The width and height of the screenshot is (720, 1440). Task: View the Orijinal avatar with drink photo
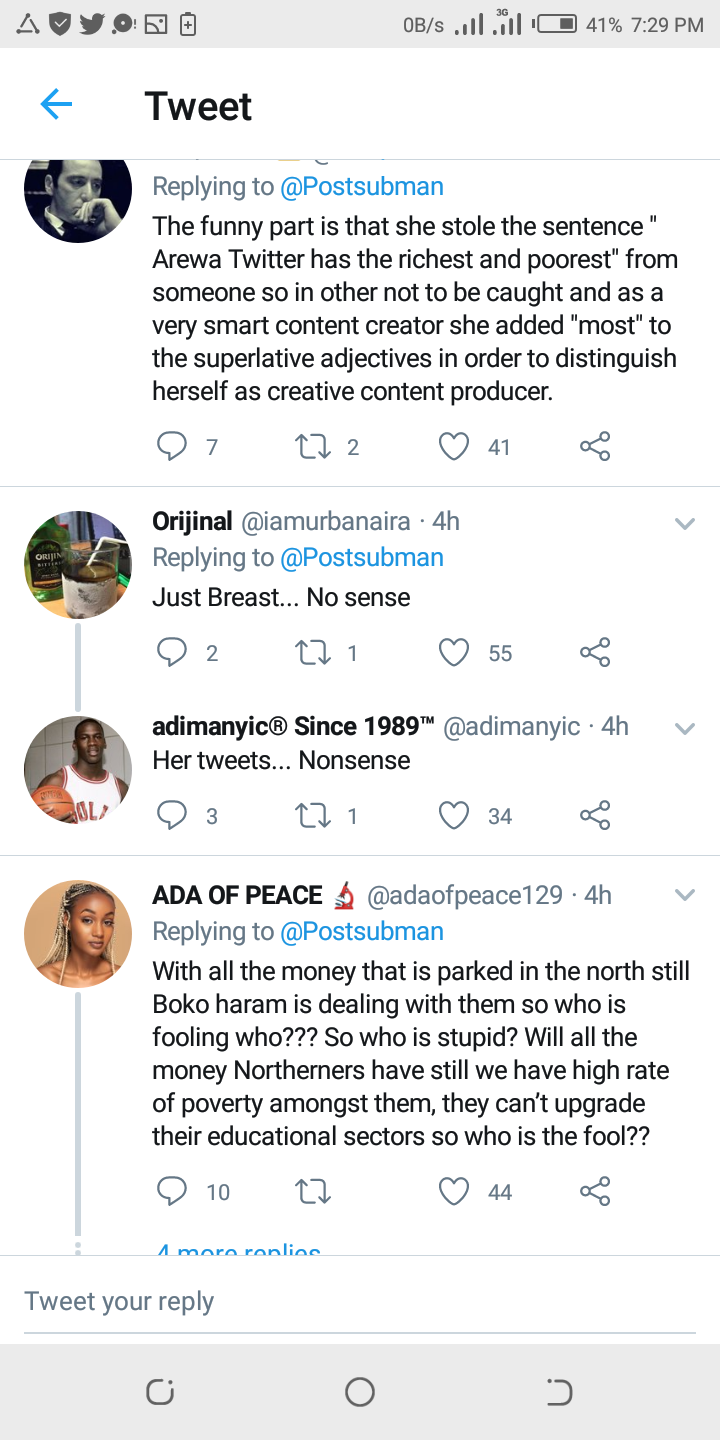pyautogui.click(x=78, y=564)
